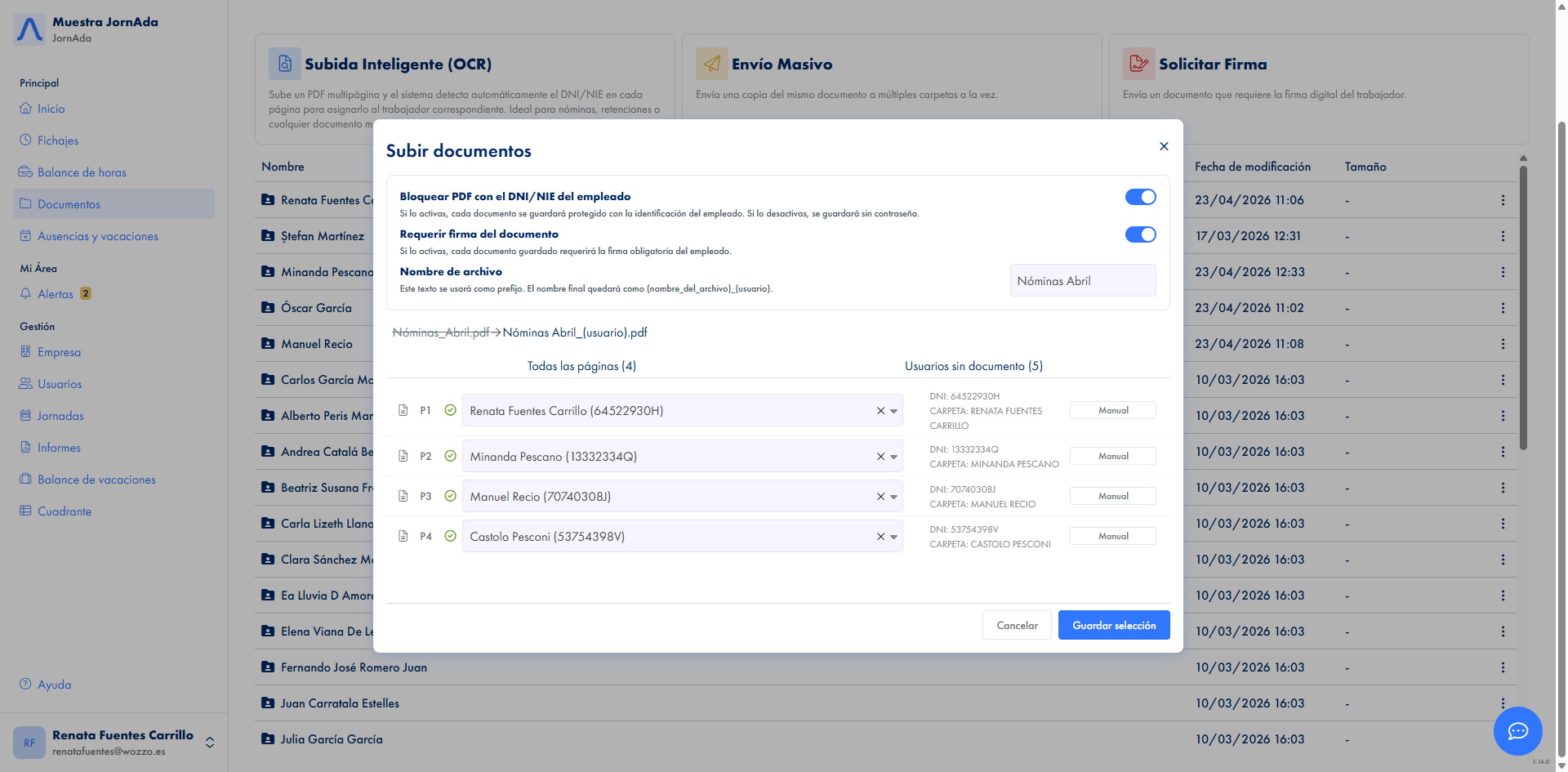Open Ausencias y vacaciones
1568x772 pixels.
[97, 236]
